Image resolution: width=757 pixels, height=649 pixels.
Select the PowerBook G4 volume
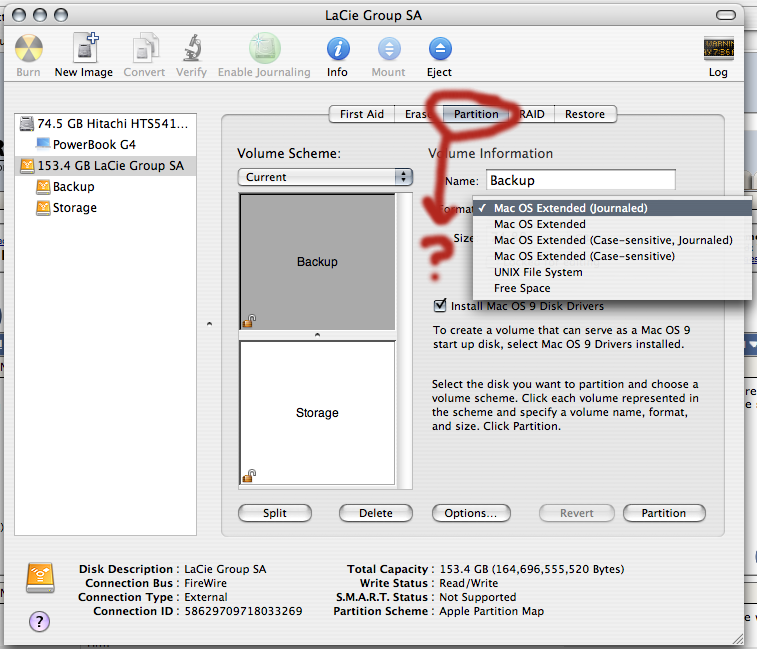[x=105, y=144]
